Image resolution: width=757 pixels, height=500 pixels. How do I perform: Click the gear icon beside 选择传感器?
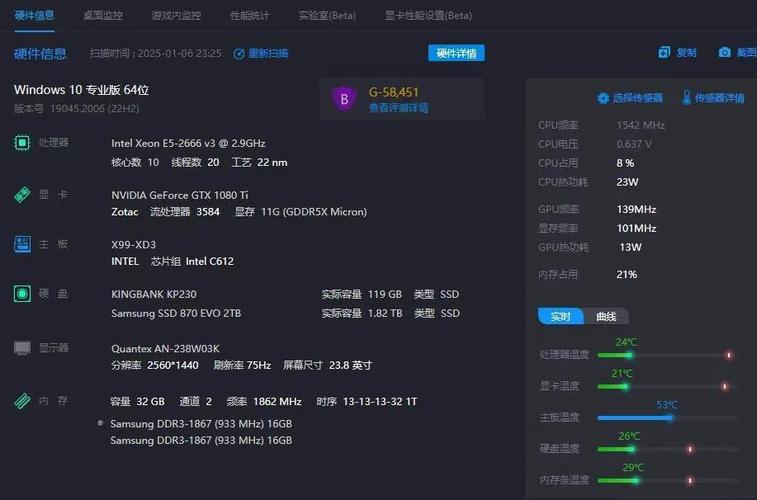click(603, 98)
